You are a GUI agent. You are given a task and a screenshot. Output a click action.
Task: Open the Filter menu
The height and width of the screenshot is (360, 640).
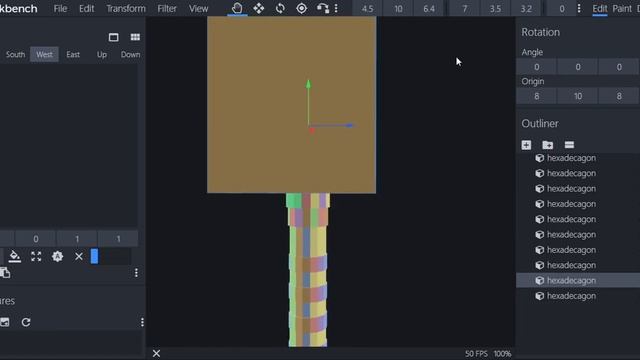167,8
